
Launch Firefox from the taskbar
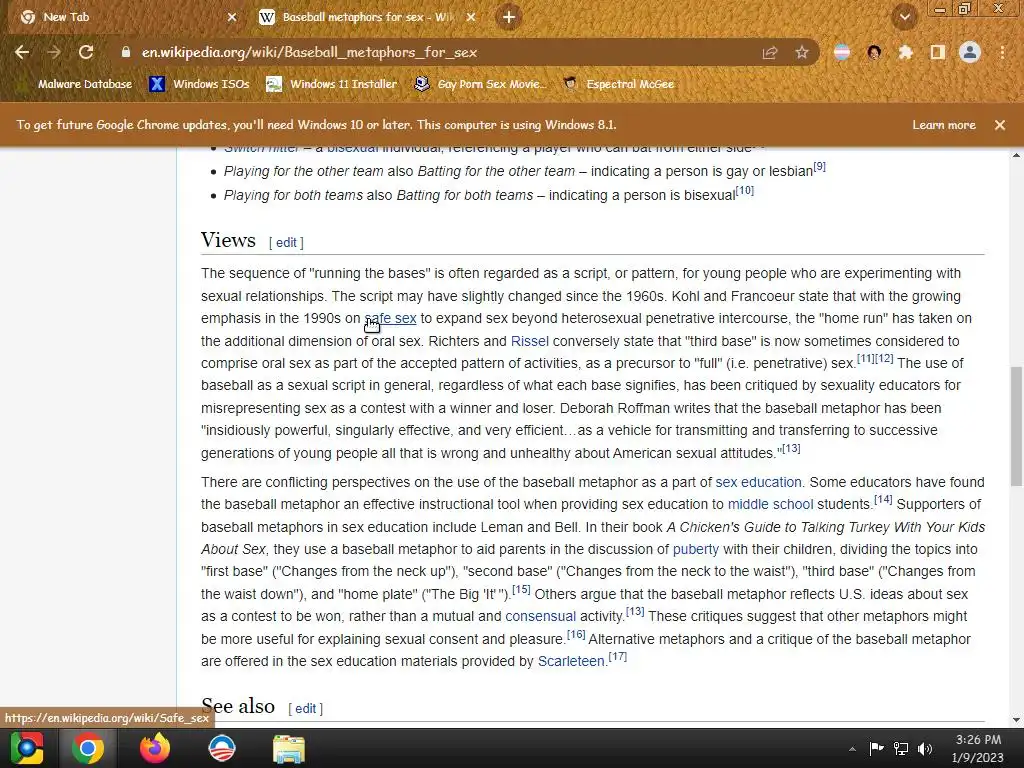tap(155, 748)
